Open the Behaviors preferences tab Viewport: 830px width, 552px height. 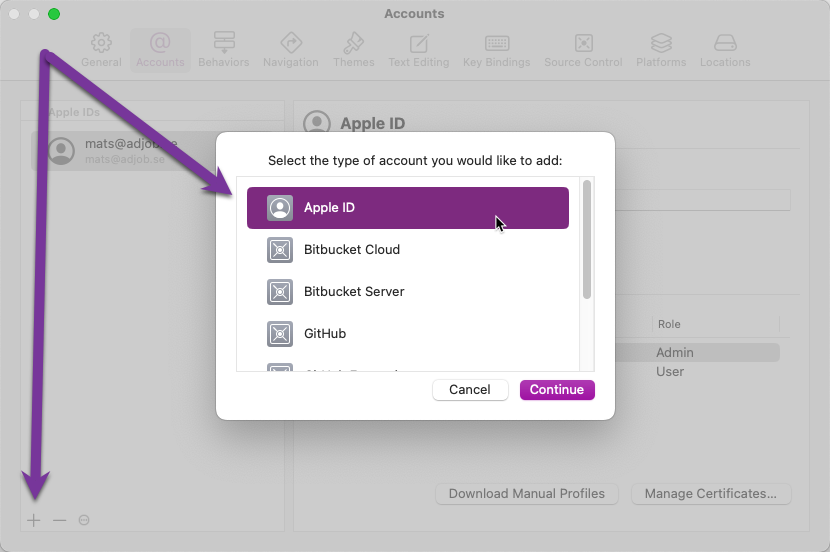click(x=224, y=50)
